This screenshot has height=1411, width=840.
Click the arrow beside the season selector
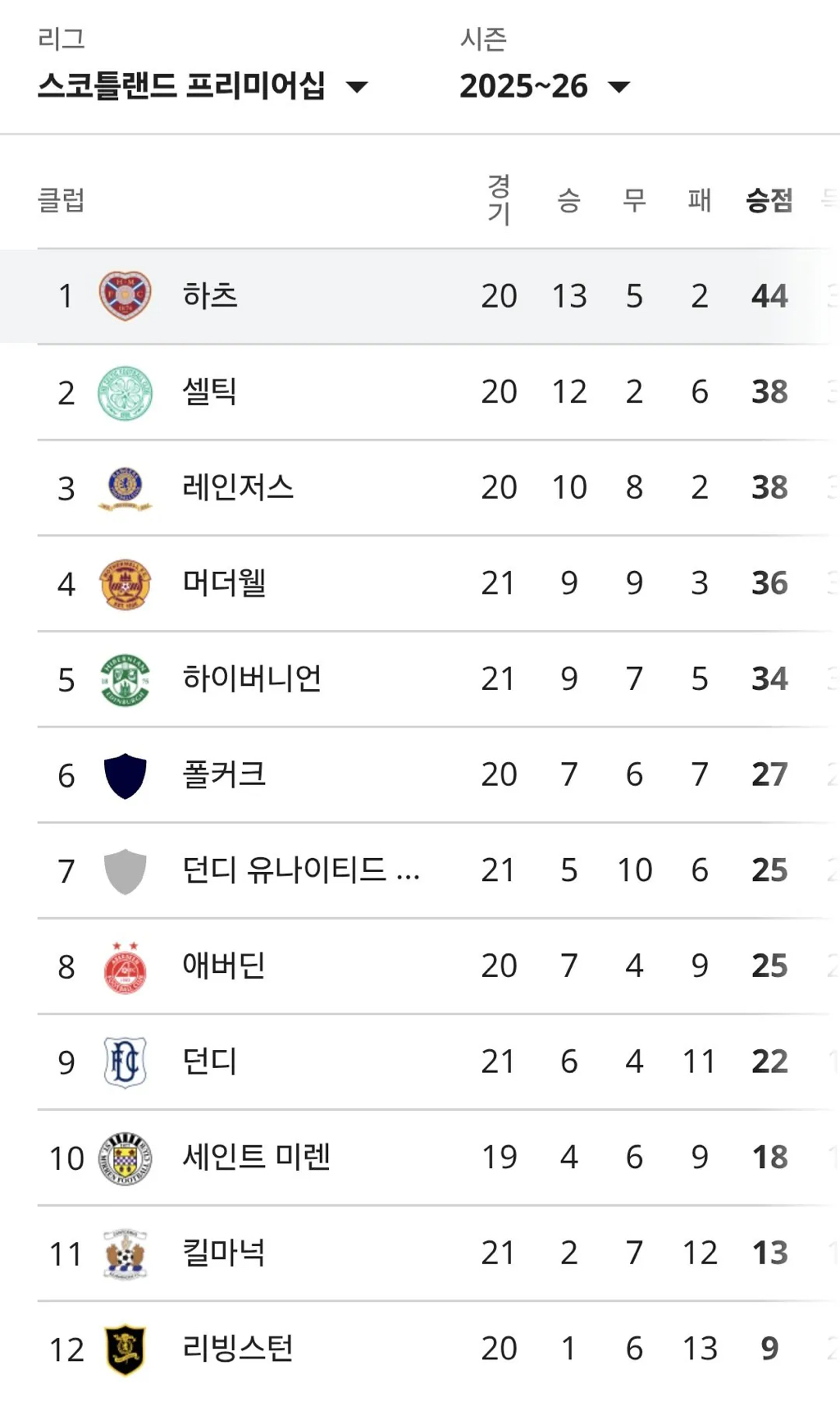pos(619,87)
